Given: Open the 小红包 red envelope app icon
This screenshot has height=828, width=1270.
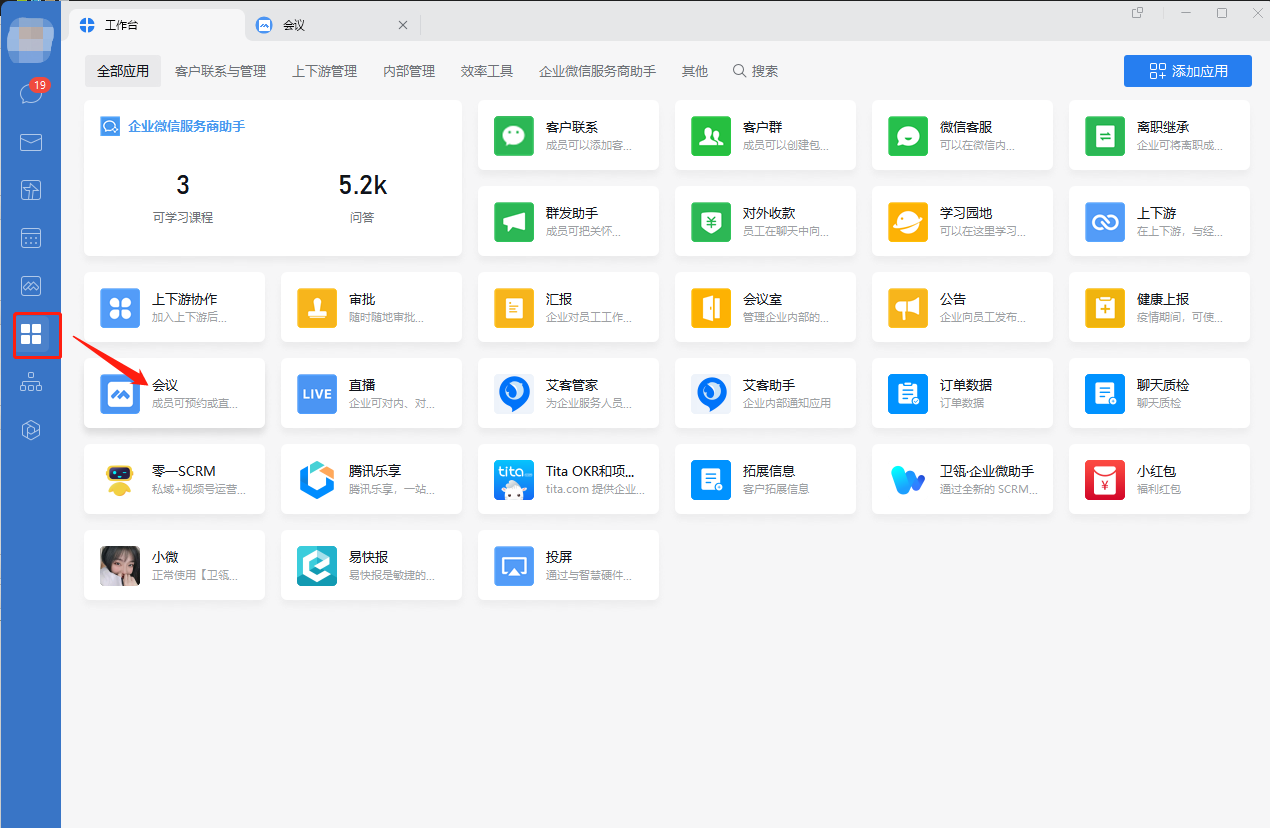Looking at the screenshot, I should coord(1104,480).
